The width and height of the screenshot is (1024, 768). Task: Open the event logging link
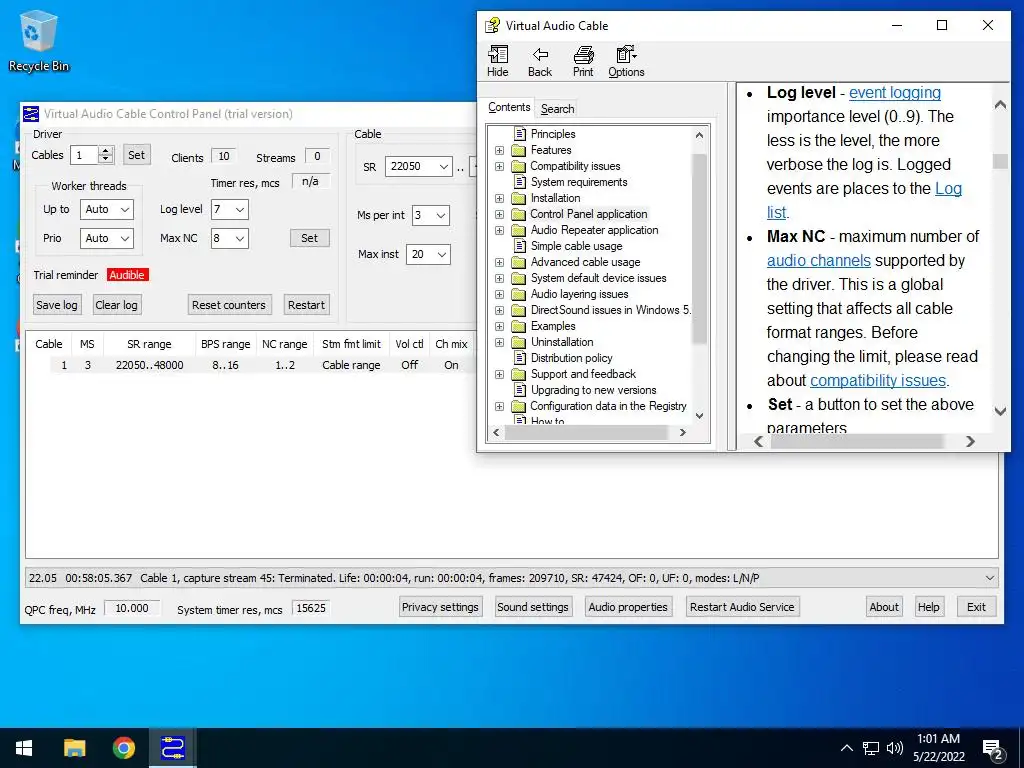point(895,93)
